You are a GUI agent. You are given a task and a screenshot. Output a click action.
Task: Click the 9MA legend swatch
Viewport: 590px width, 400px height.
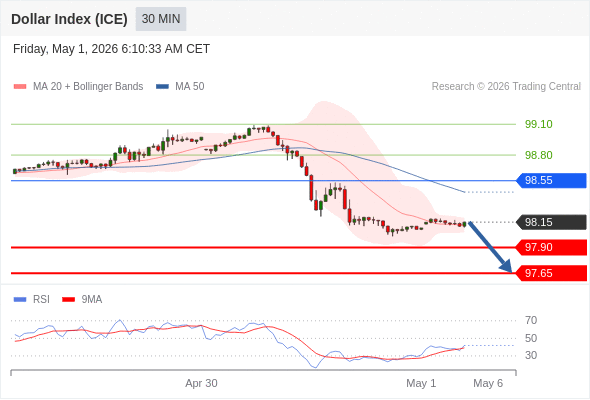click(x=68, y=300)
